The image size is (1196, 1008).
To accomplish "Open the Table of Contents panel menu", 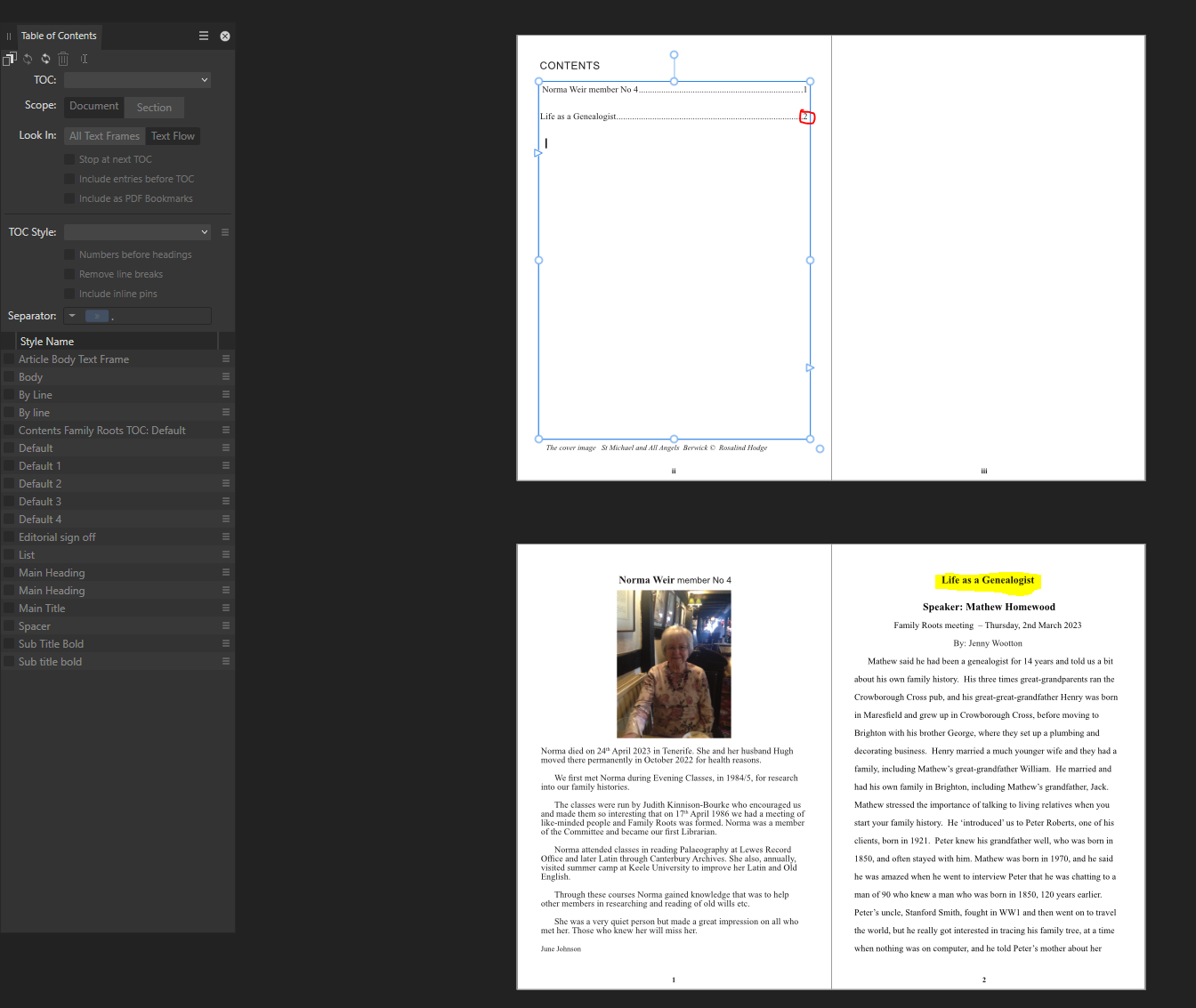I will 204,36.
